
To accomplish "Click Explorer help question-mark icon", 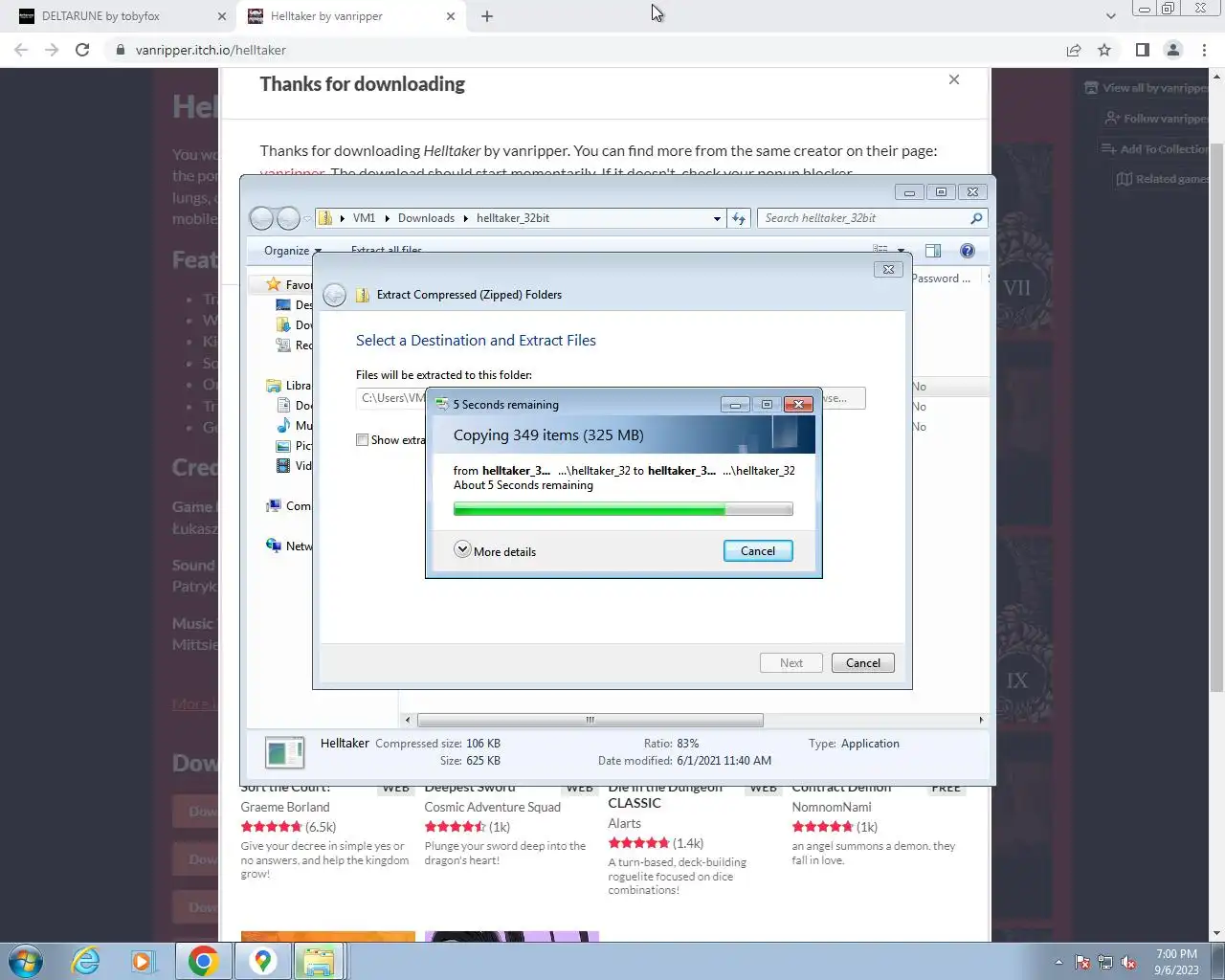I will pos(968,251).
